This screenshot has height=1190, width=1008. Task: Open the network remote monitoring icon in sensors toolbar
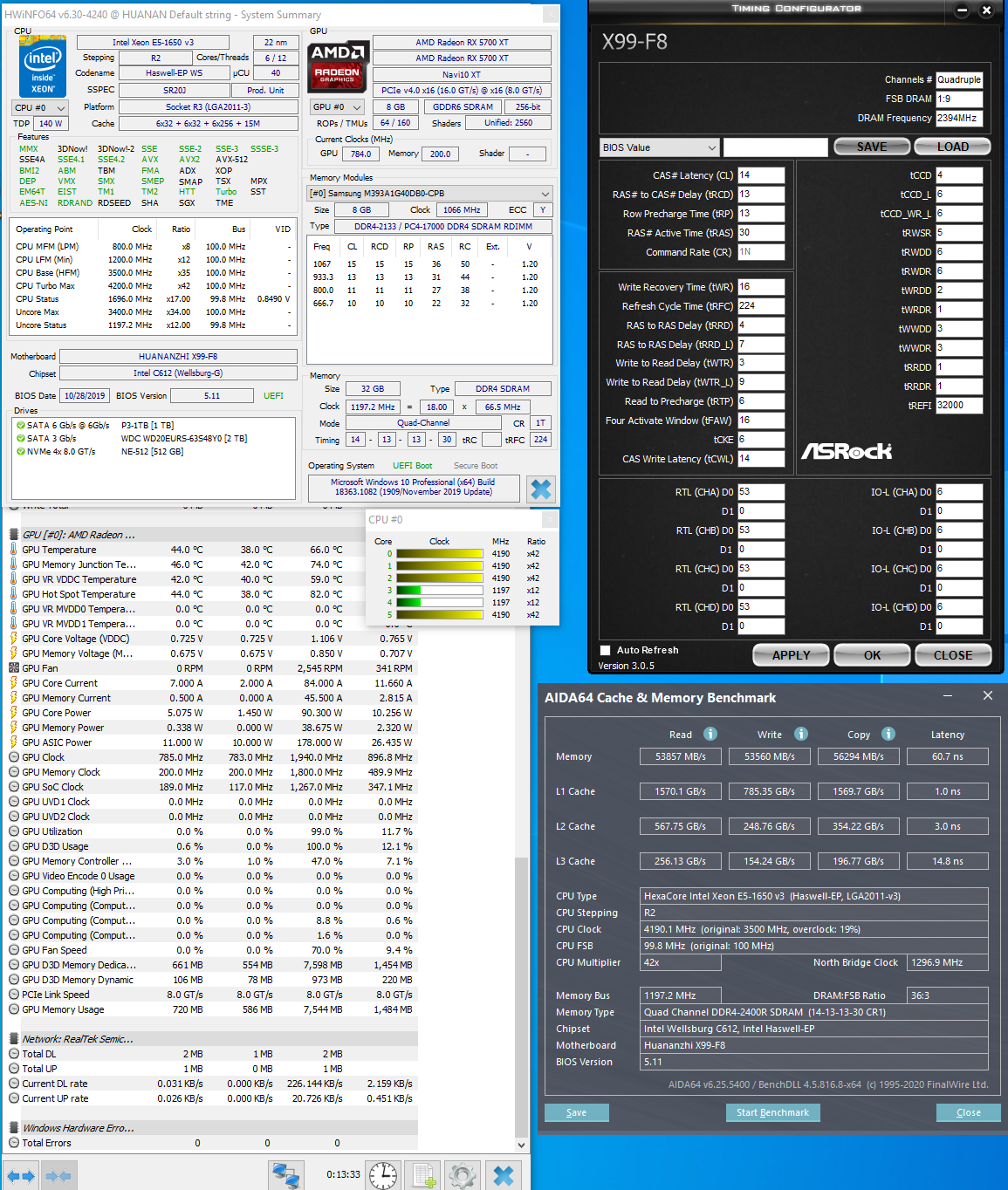point(285,1175)
